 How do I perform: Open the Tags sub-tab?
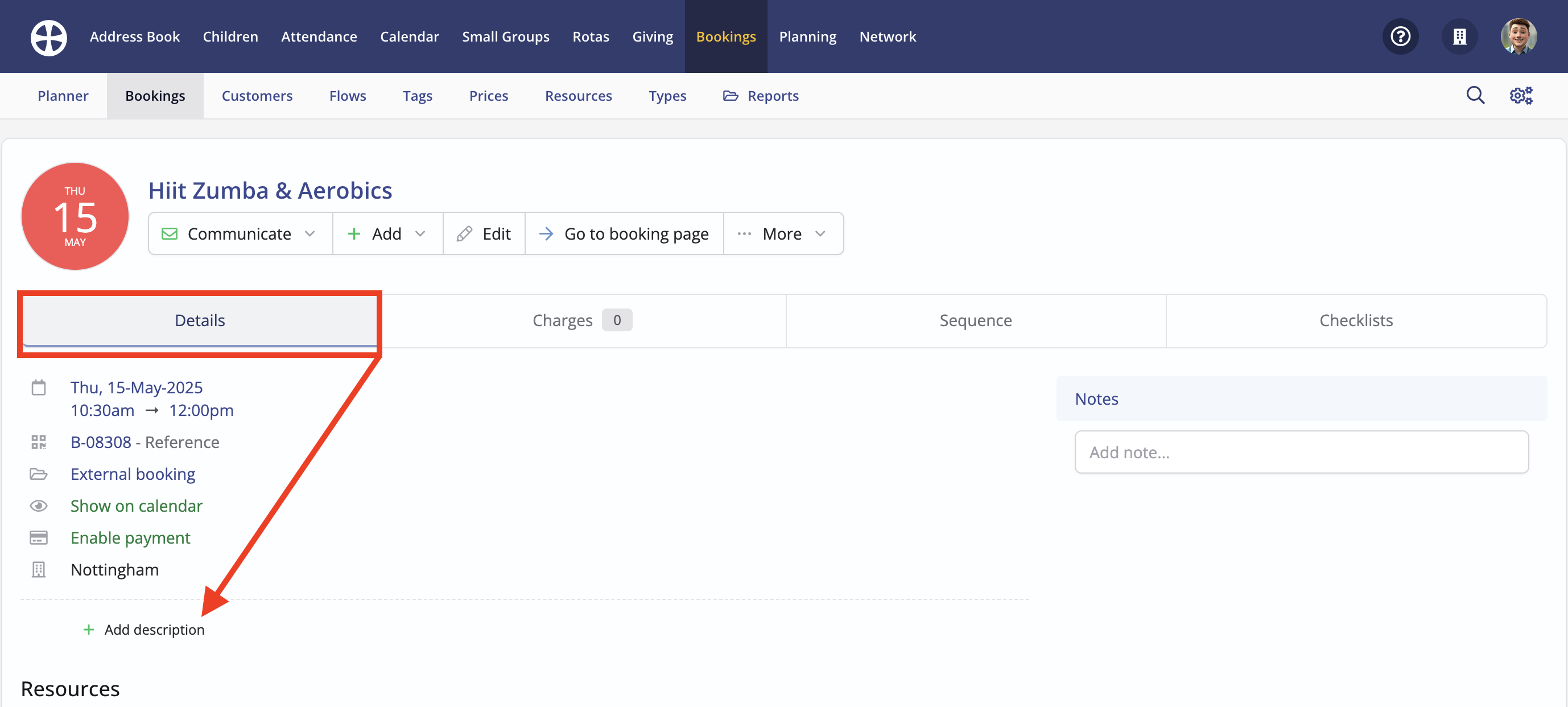tap(418, 96)
